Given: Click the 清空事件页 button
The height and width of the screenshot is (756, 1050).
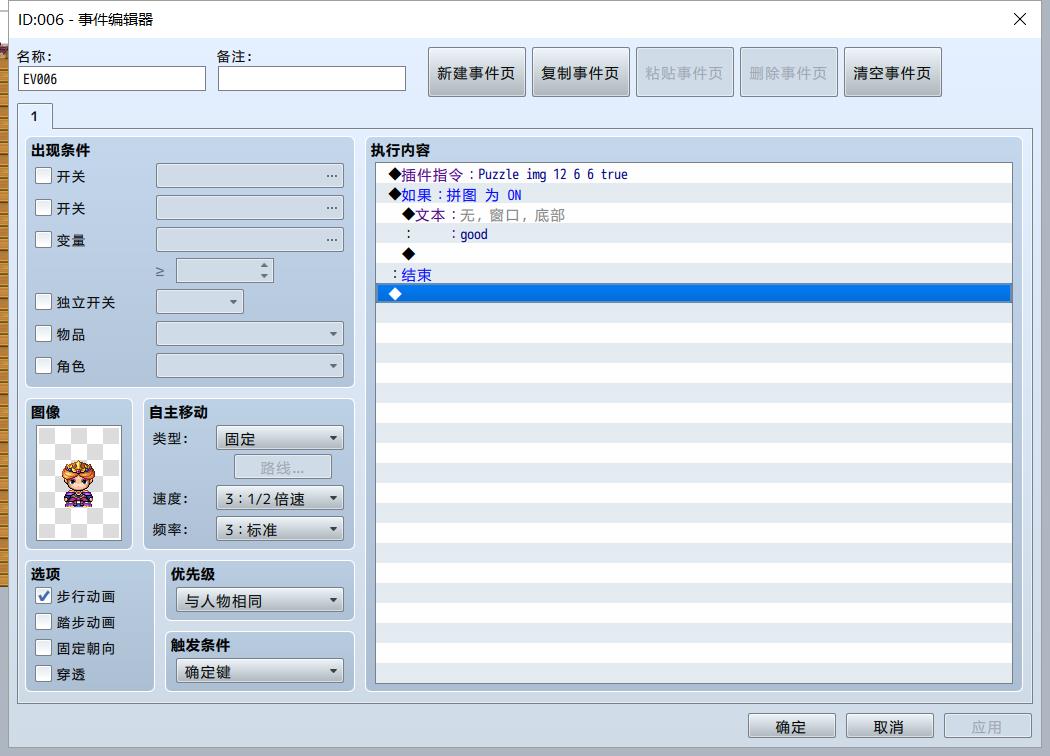Looking at the screenshot, I should click(893, 72).
